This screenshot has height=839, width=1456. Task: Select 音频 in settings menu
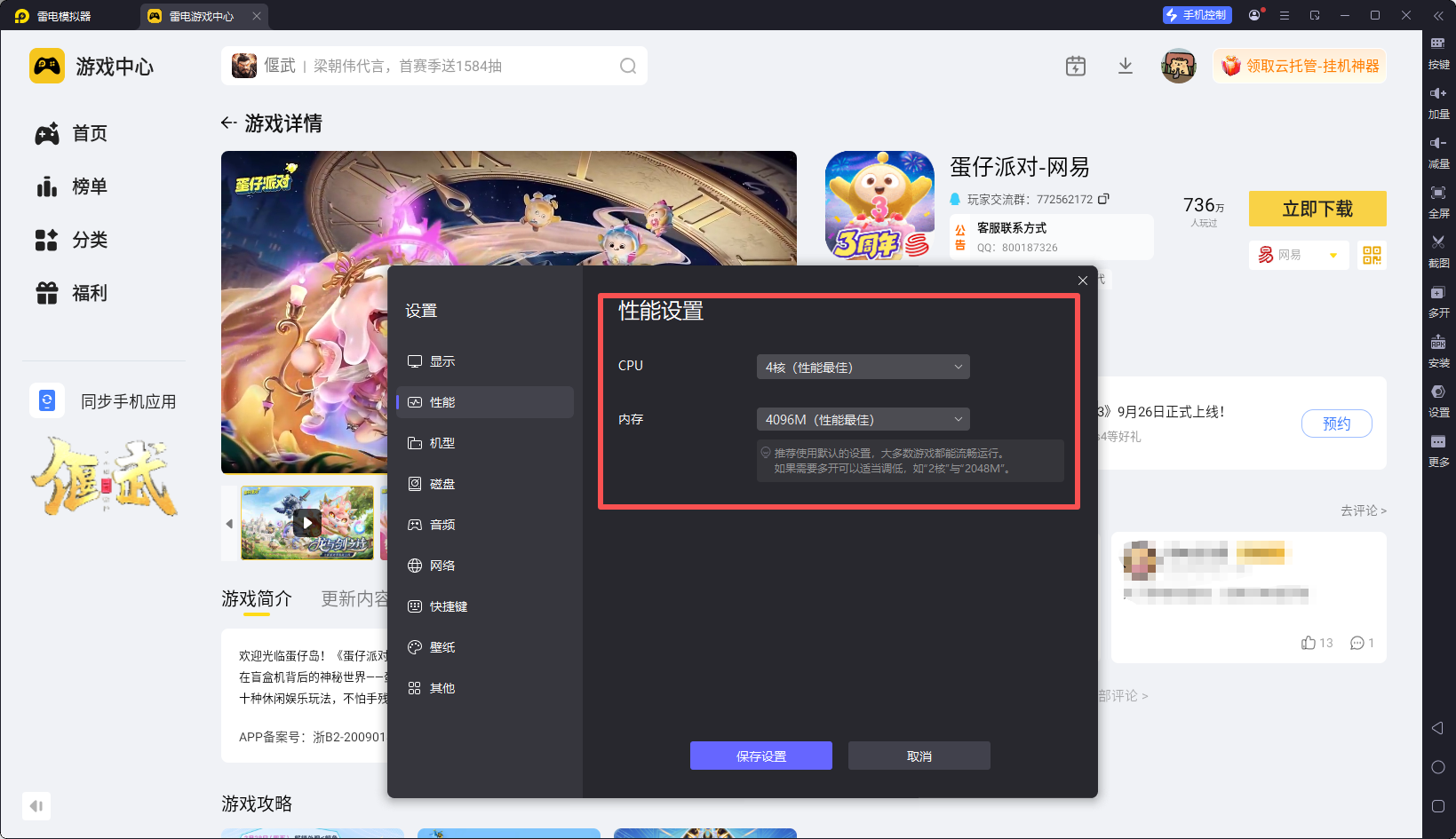point(484,525)
